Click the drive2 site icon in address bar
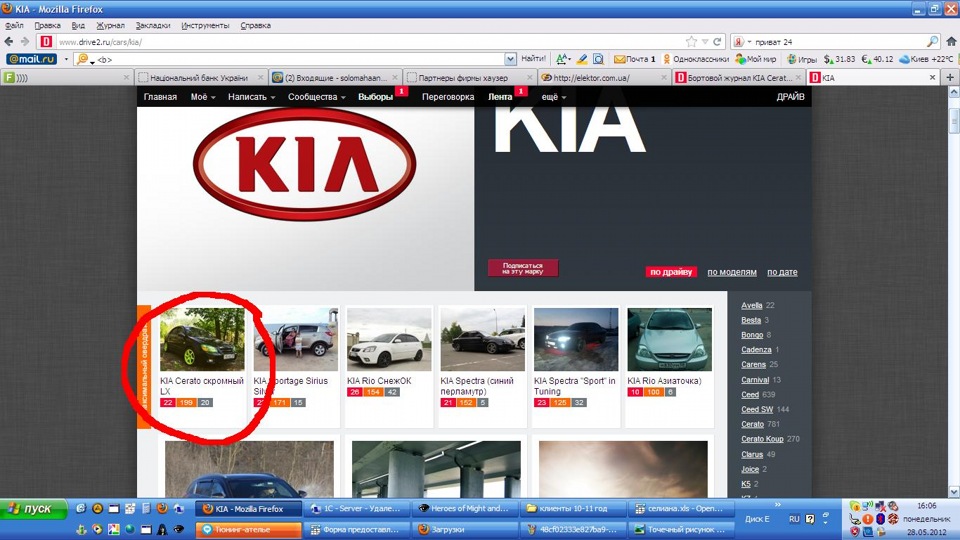The height and width of the screenshot is (540, 960). (45, 42)
